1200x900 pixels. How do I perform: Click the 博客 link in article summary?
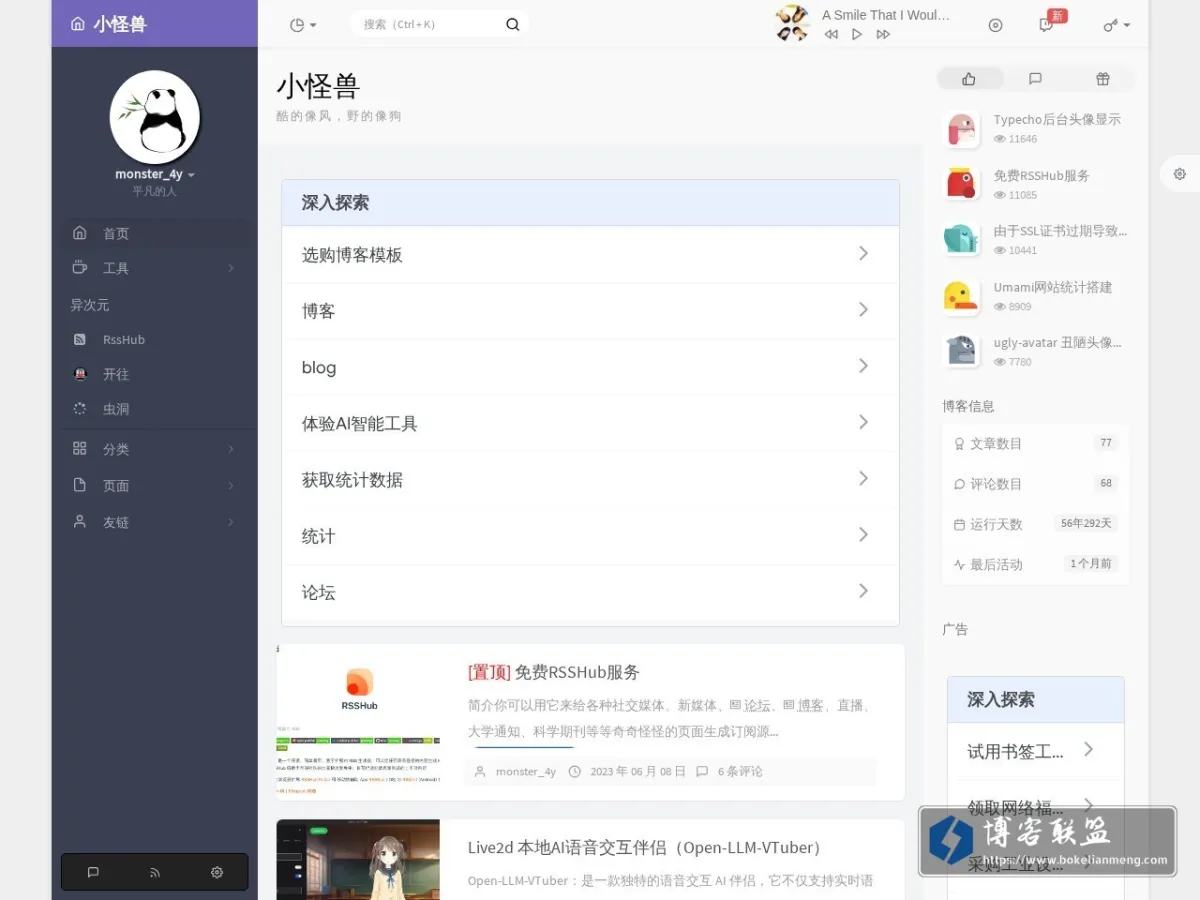[810, 705]
